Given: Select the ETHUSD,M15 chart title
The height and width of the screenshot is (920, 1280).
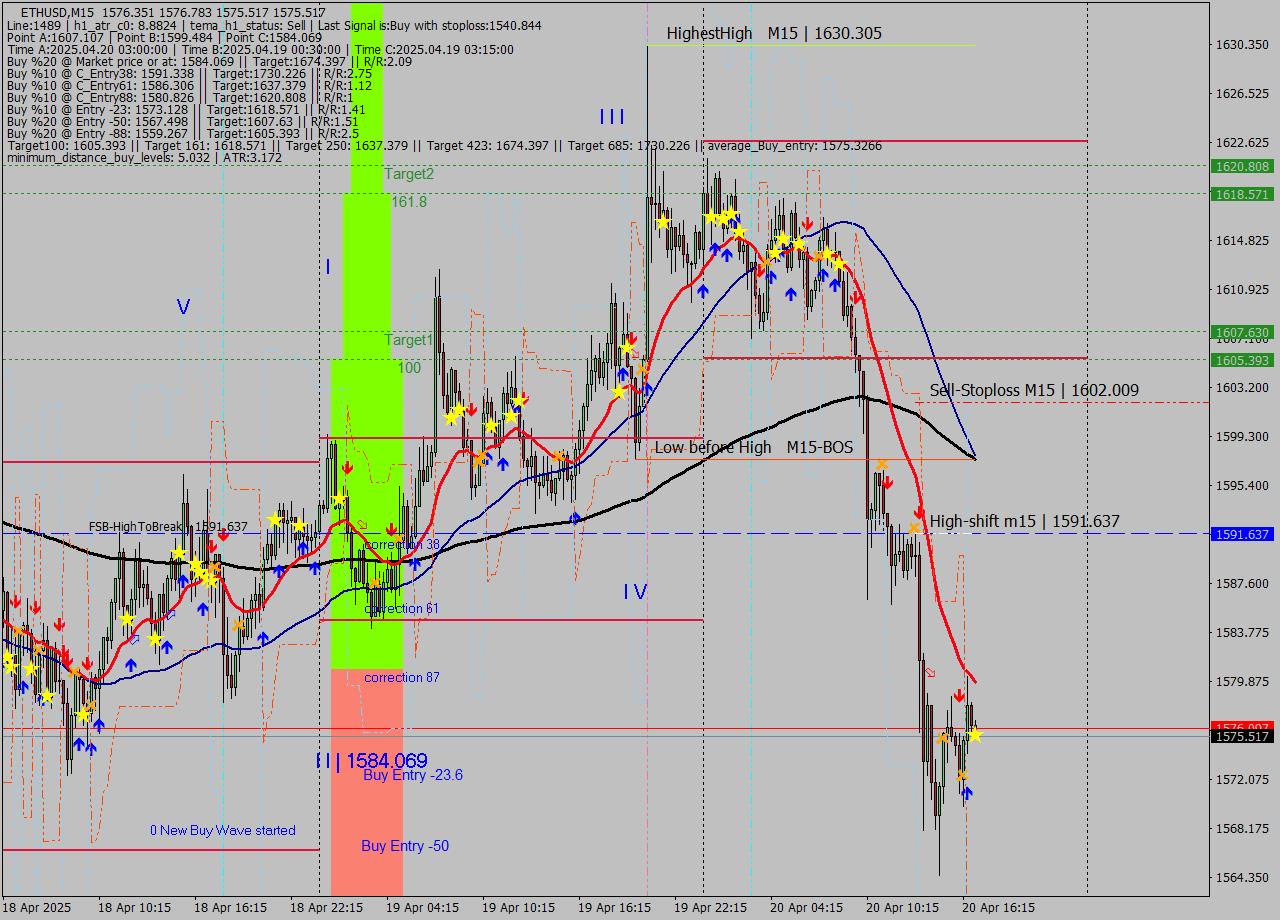Looking at the screenshot, I should 60,12.
